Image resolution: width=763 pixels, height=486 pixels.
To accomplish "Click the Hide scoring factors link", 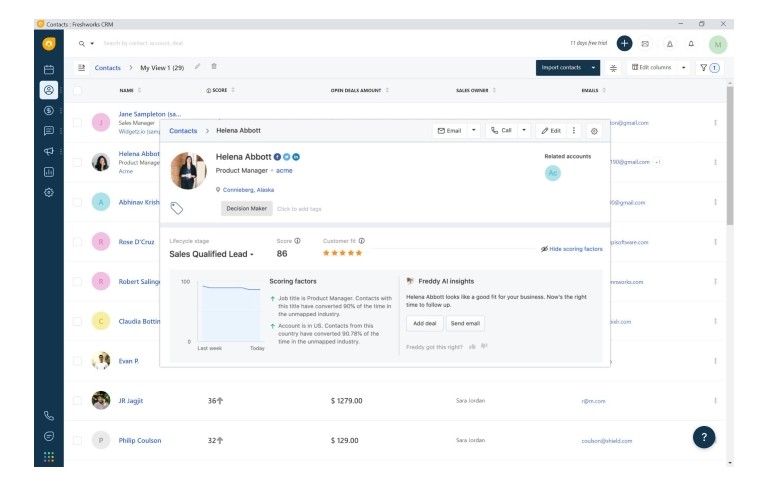I will (x=571, y=248).
